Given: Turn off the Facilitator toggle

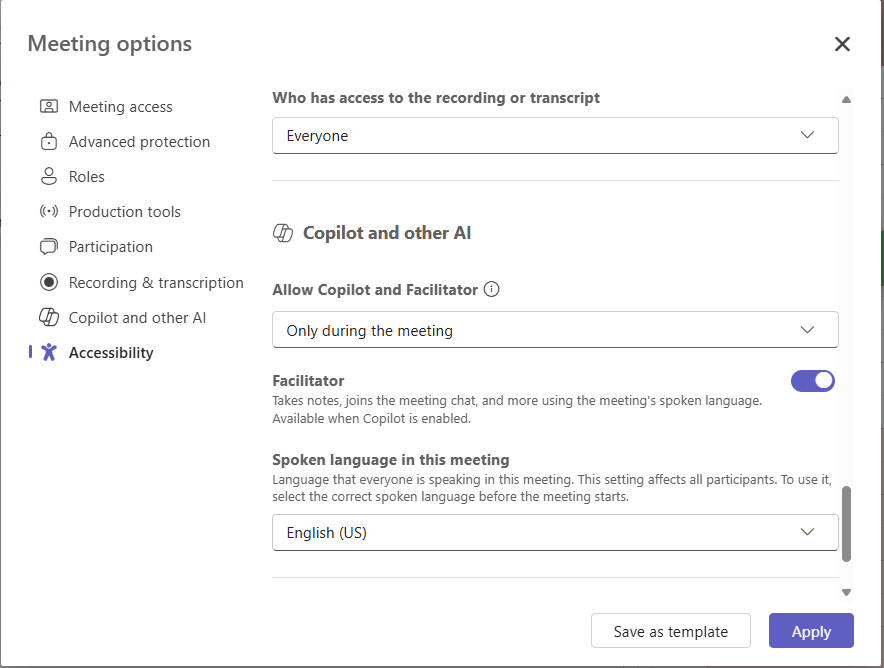Looking at the screenshot, I should [812, 381].
